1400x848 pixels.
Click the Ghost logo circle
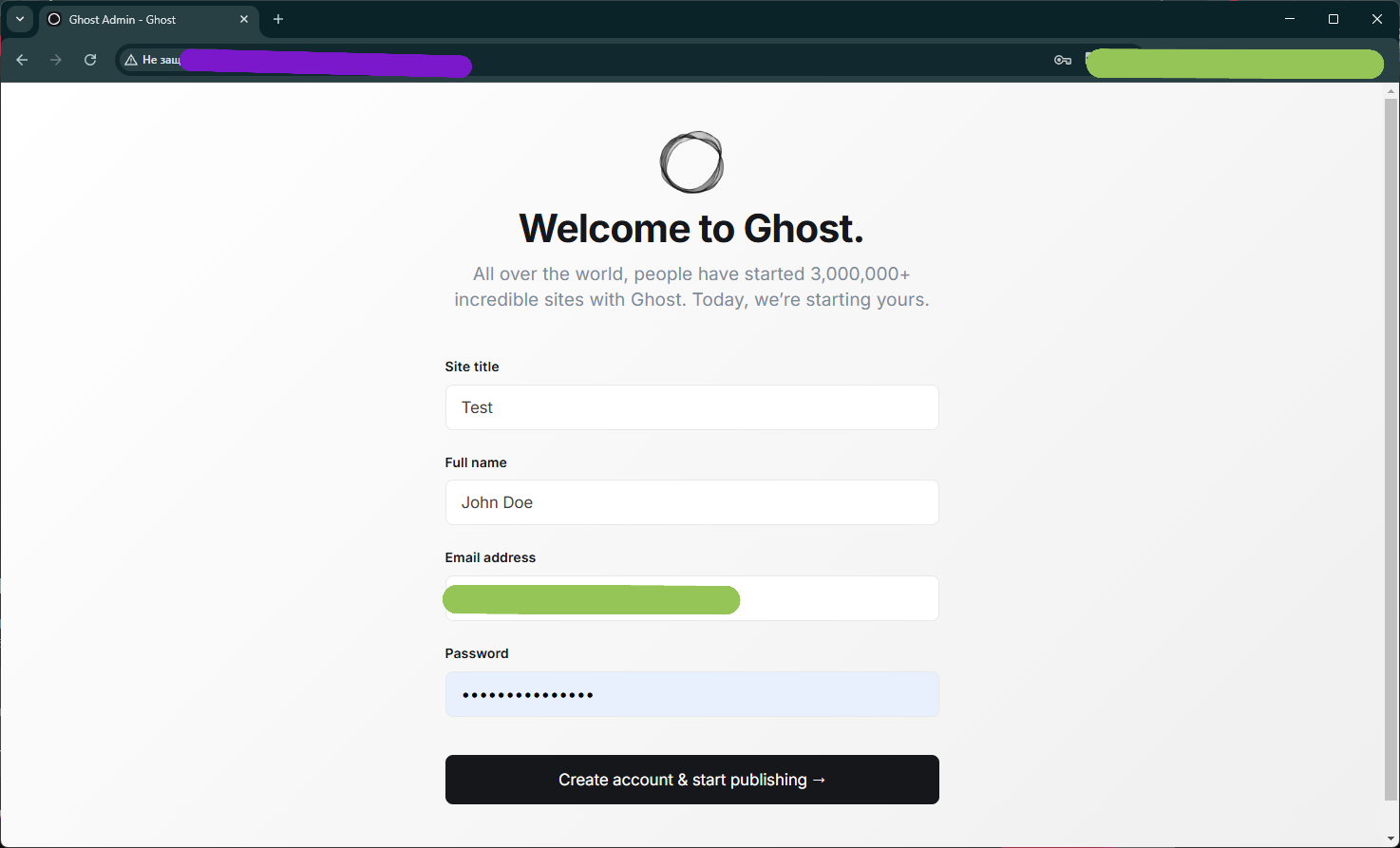tap(691, 162)
